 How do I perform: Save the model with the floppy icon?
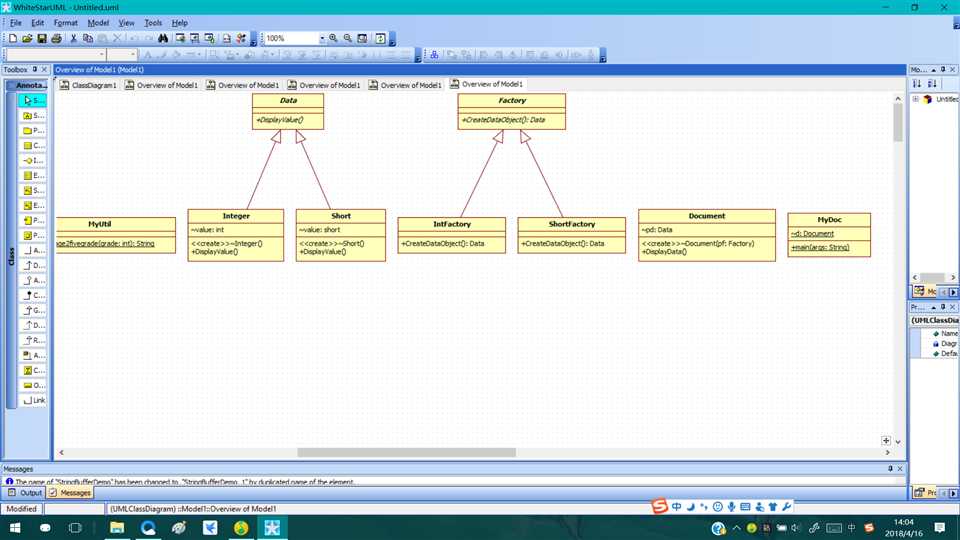coord(42,39)
